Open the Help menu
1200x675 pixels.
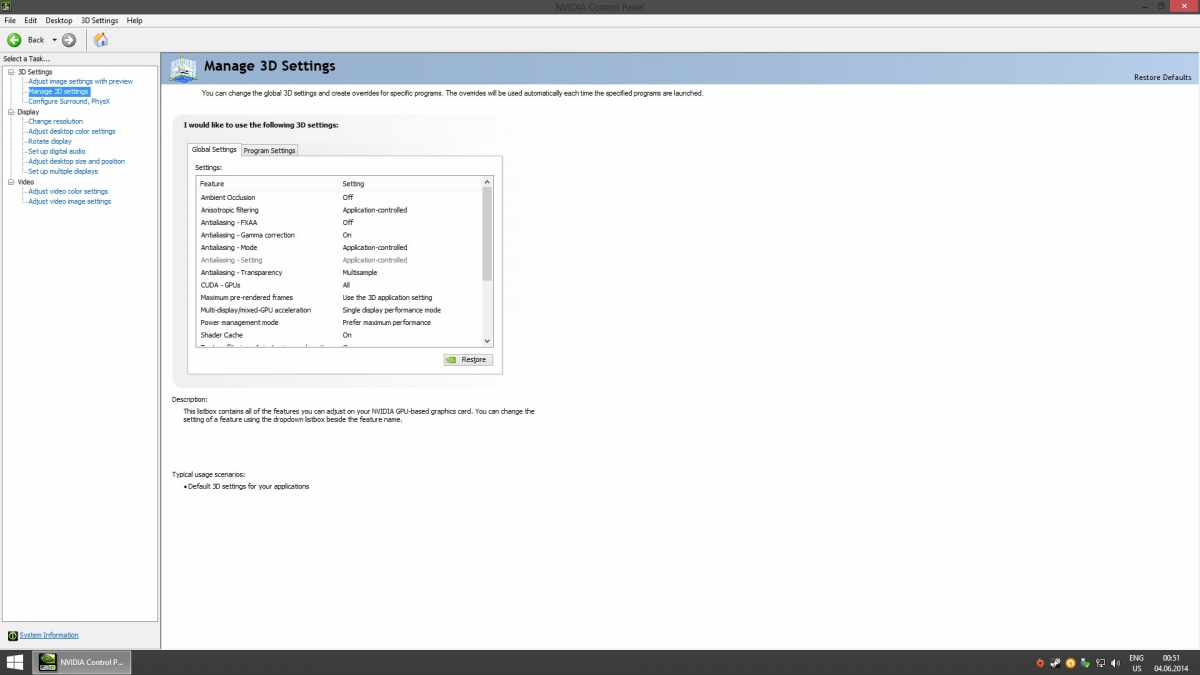[135, 20]
